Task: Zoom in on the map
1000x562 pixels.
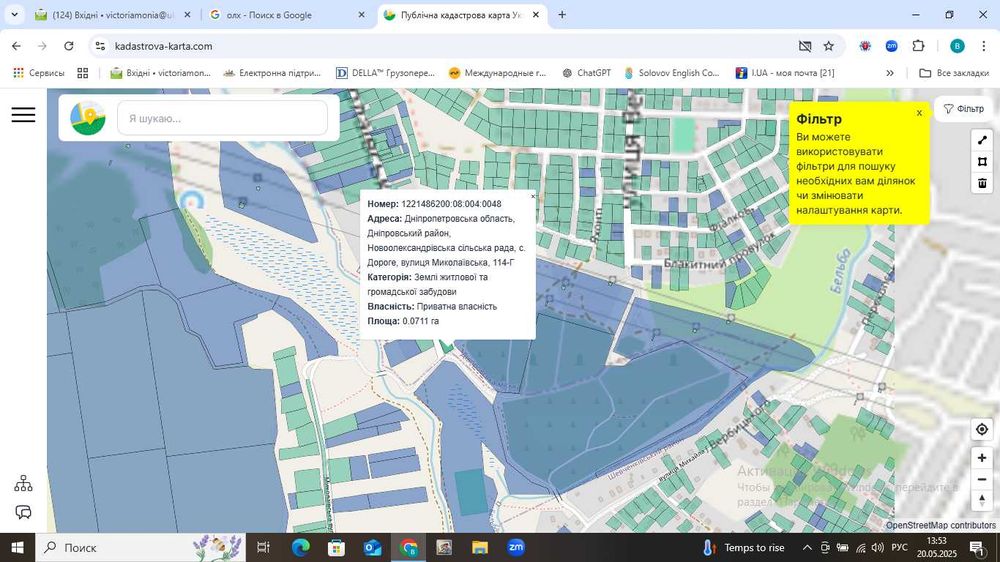Action: click(982, 457)
